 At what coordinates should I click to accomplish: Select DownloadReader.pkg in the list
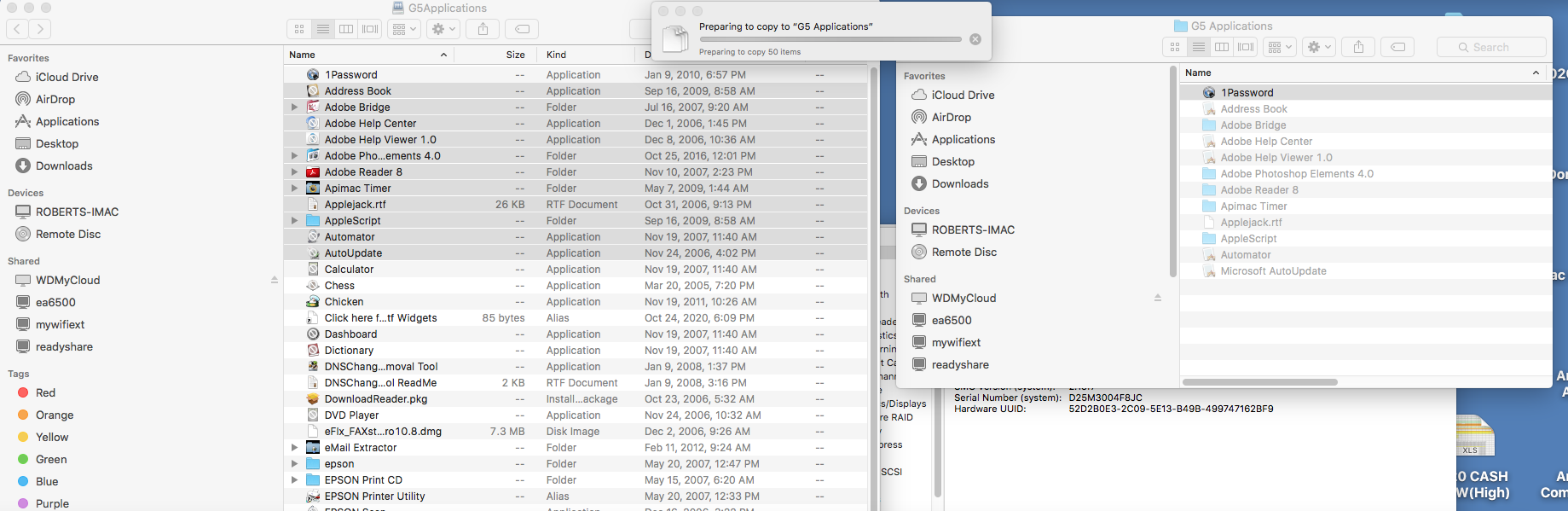coord(376,399)
